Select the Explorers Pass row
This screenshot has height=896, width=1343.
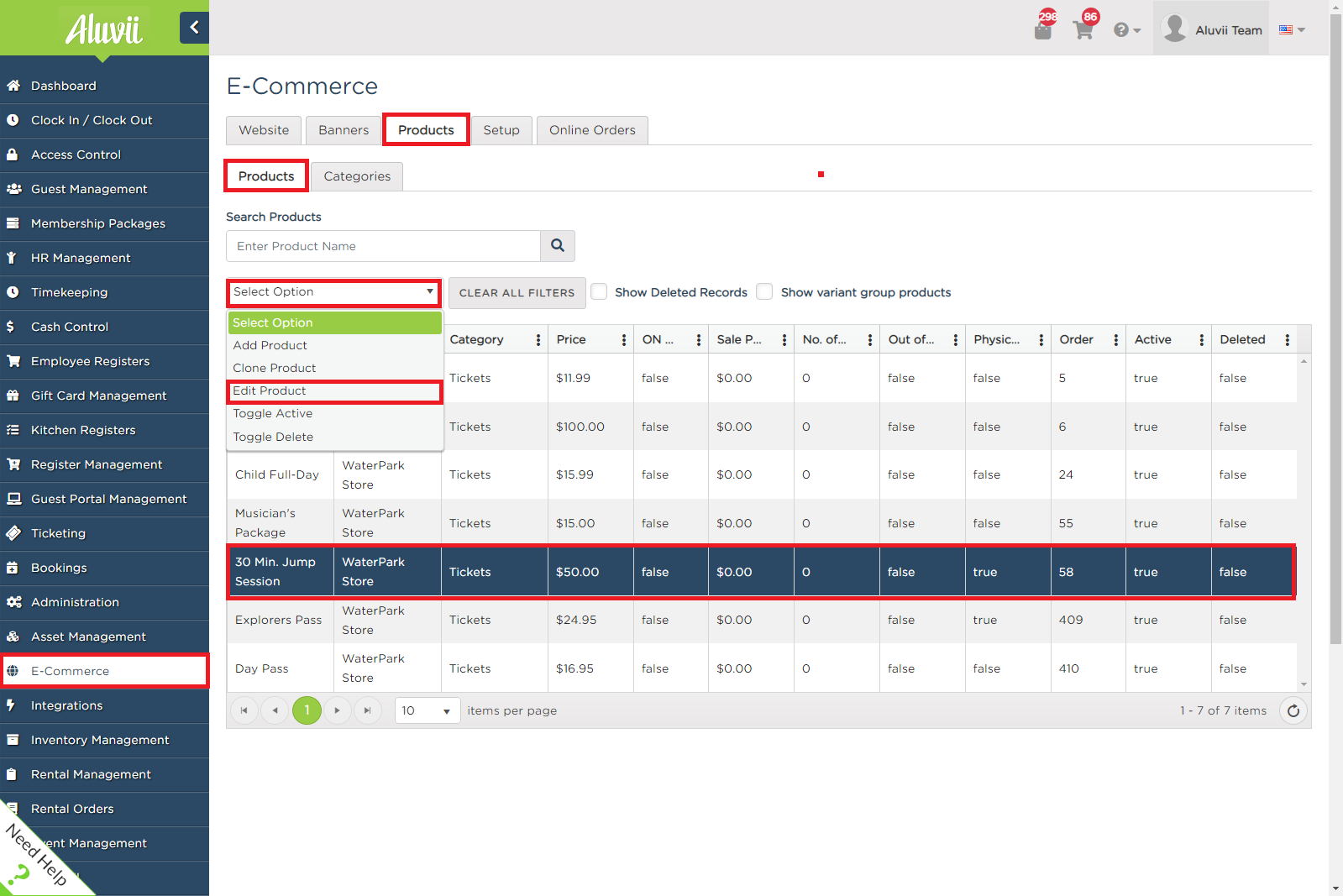(761, 620)
